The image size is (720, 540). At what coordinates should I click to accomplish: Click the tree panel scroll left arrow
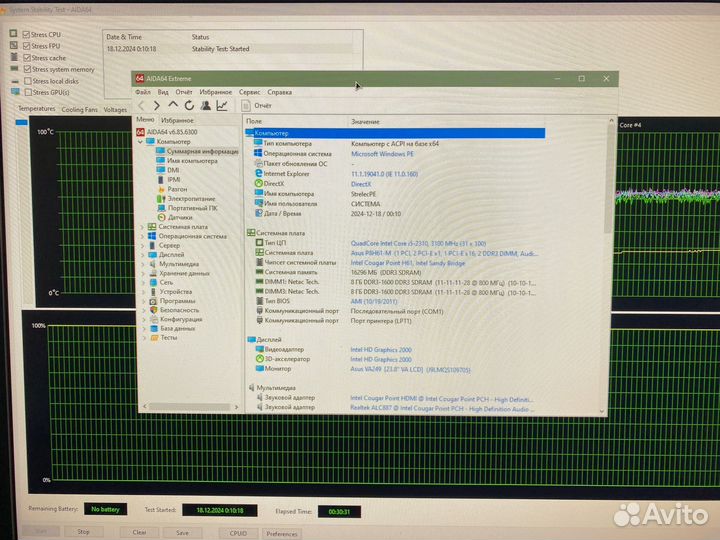(x=146, y=406)
